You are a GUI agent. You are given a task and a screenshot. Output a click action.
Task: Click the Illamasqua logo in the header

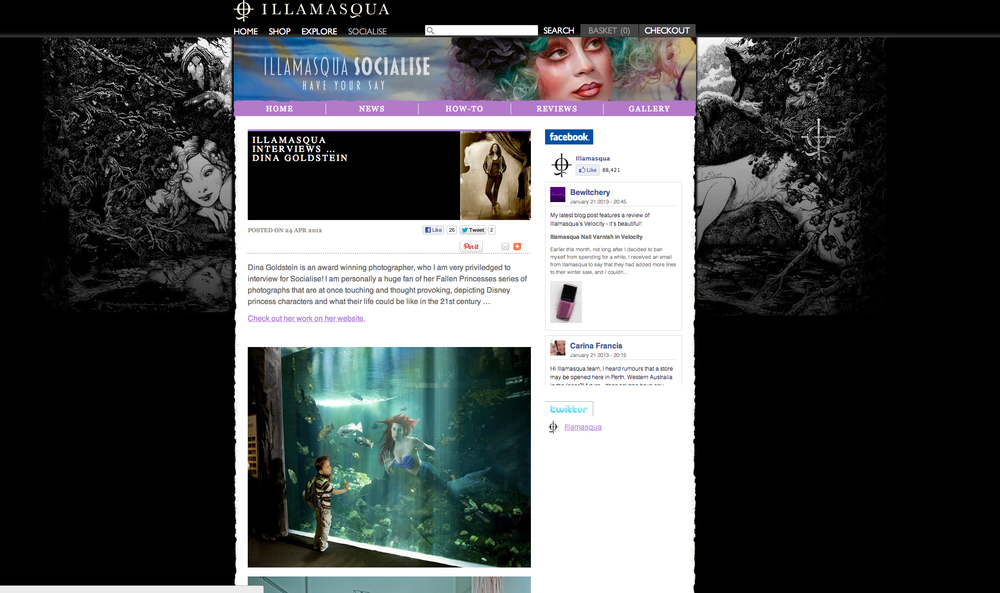click(x=311, y=10)
